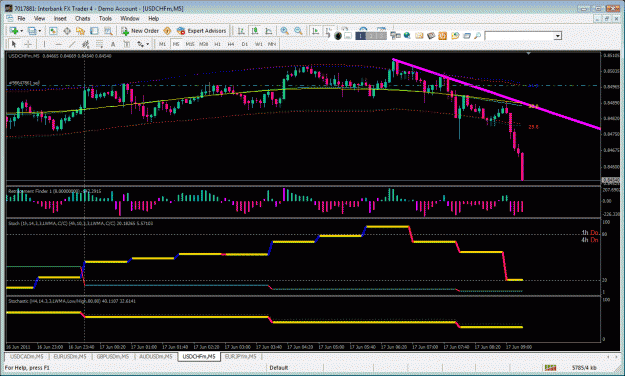This screenshot has height=376, width=625.
Task: Click the Profiles toolbar icon
Action: pyautogui.click(x=32, y=31)
